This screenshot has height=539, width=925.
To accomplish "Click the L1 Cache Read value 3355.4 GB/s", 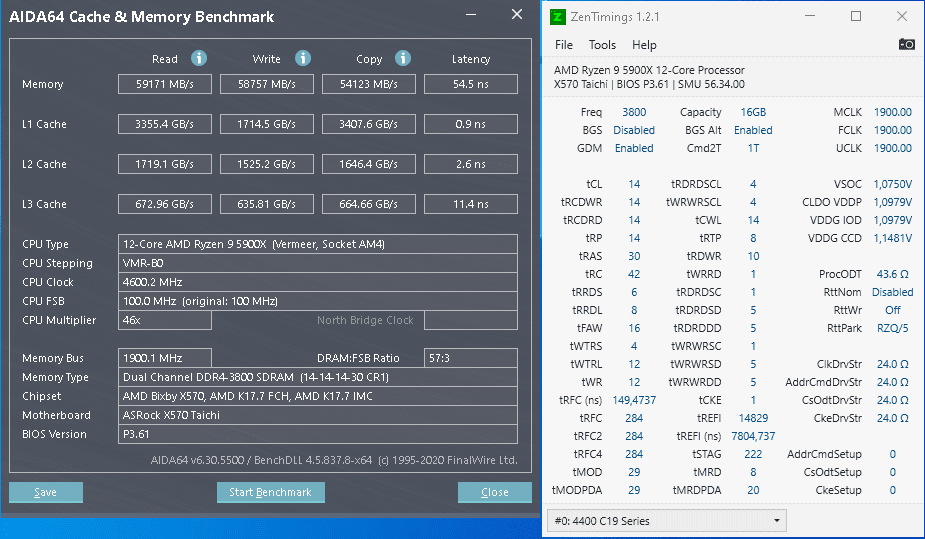I will click(165, 124).
